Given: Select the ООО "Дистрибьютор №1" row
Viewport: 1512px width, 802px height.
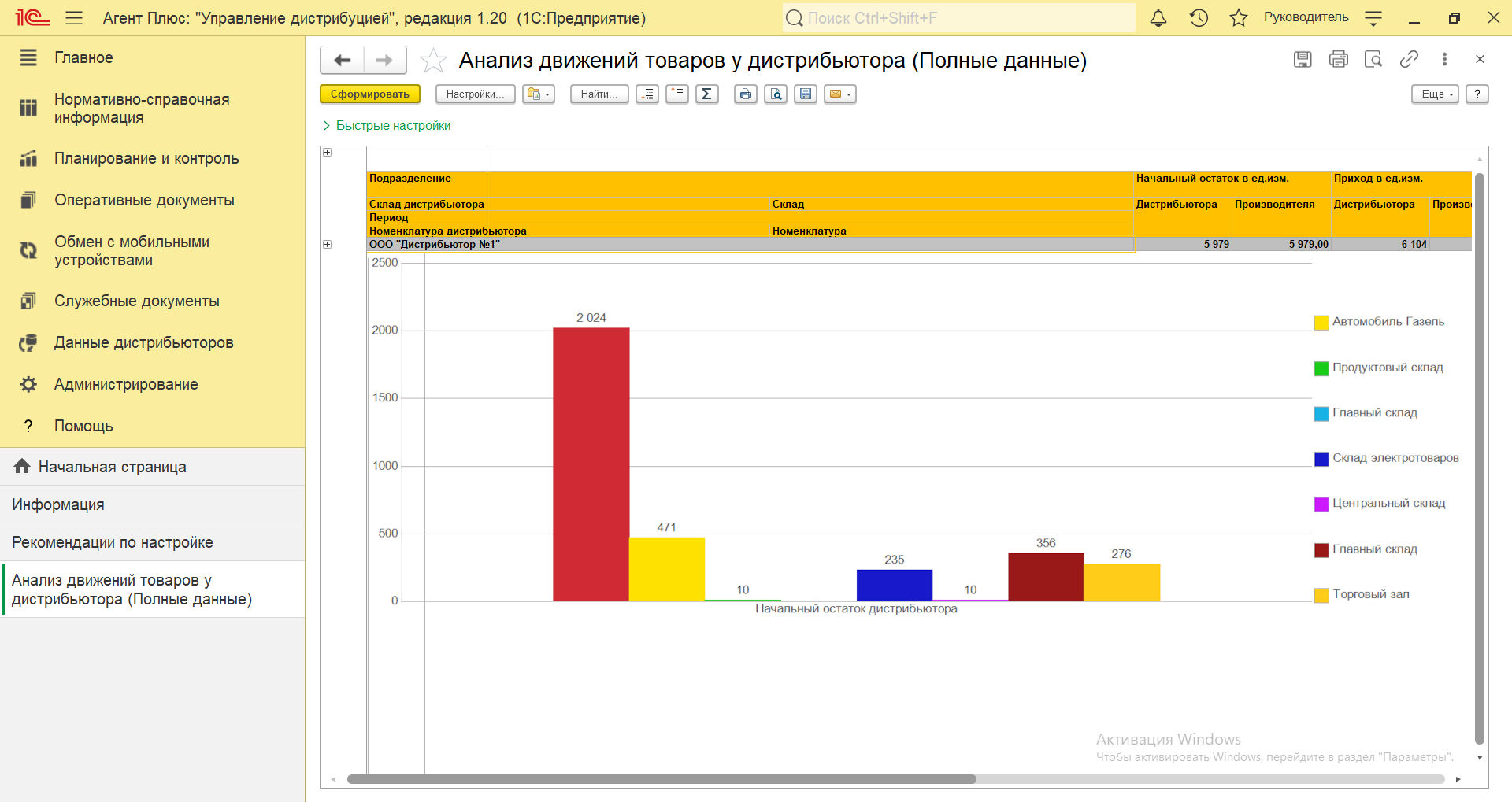Looking at the screenshot, I should click(x=750, y=244).
